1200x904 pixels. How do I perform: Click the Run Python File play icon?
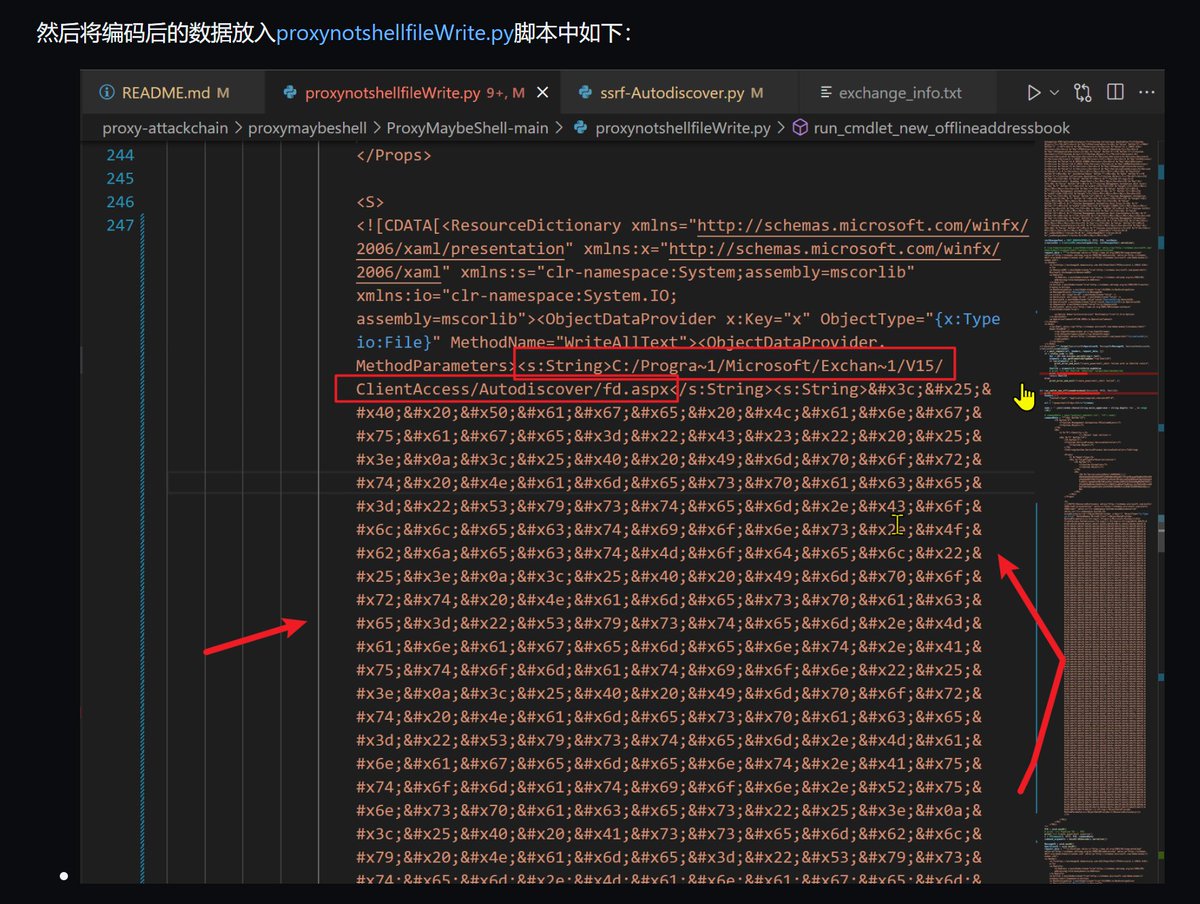pyautogui.click(x=1034, y=93)
